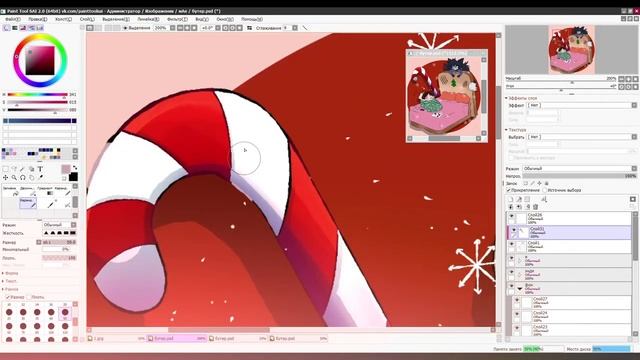
Task: Open the brush Режим dropdown
Action: point(59,225)
